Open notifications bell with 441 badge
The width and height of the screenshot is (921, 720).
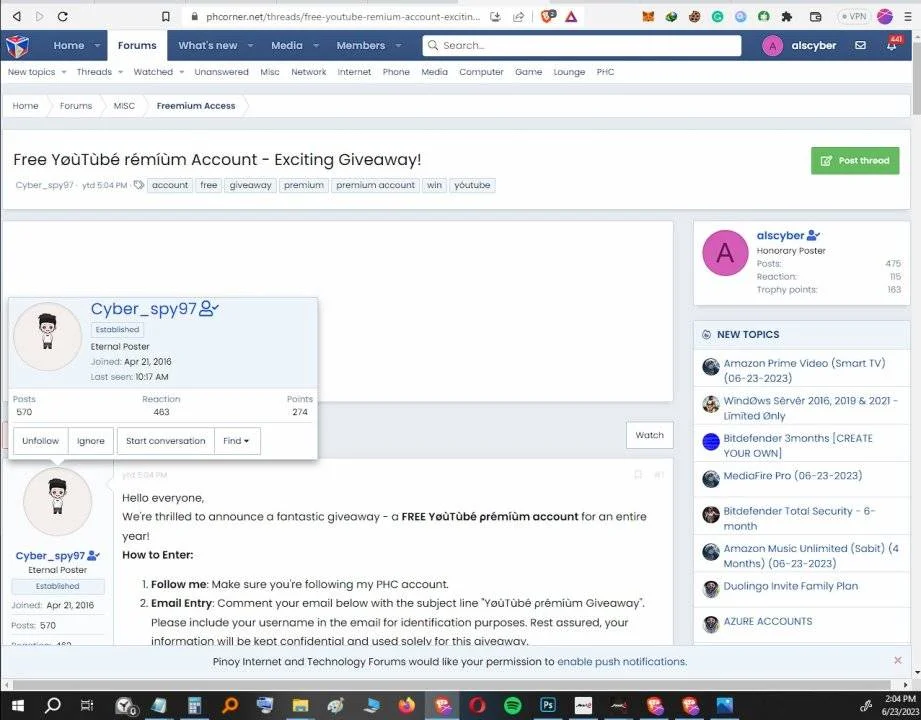892,45
